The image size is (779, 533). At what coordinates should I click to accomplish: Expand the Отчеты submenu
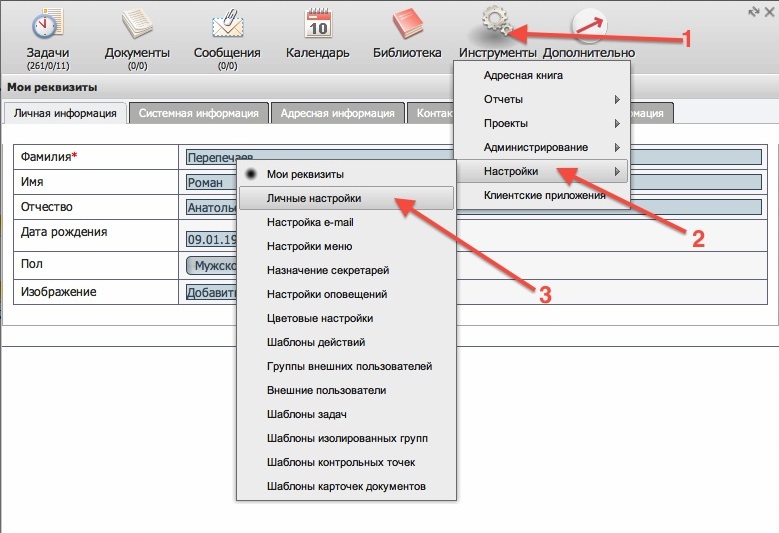pyautogui.click(x=540, y=100)
